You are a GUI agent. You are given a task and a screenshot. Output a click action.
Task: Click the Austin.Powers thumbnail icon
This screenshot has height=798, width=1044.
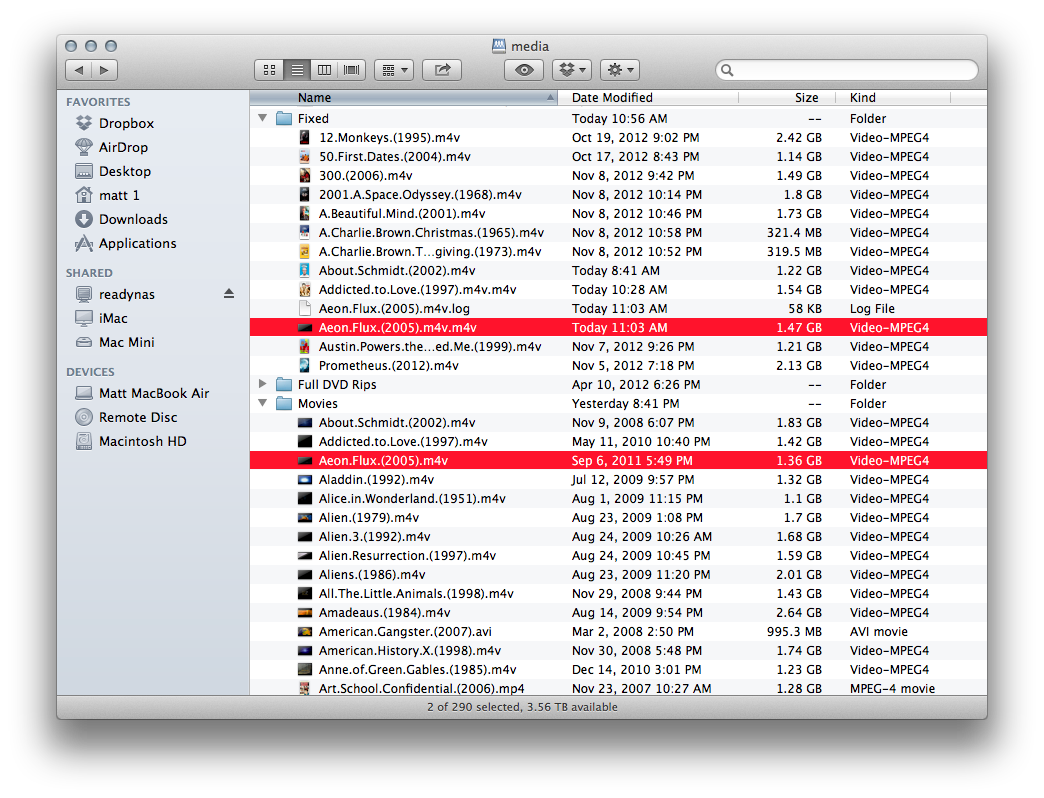pos(304,346)
